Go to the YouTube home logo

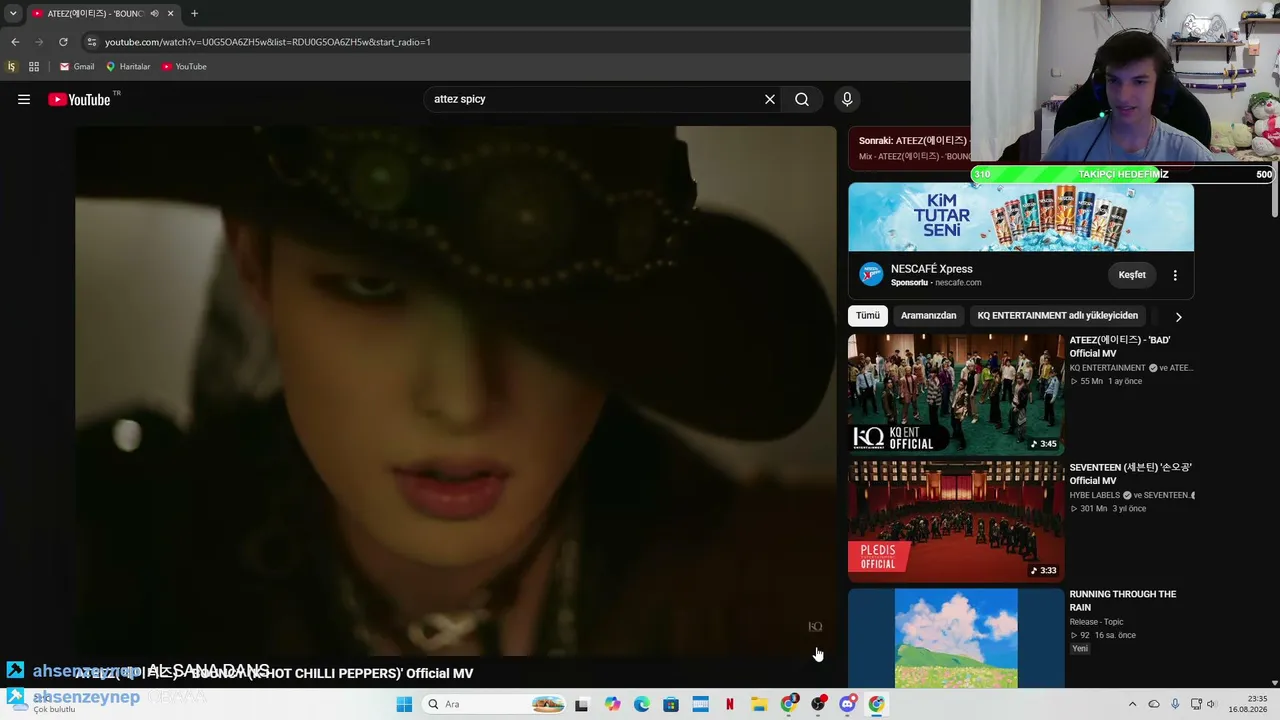point(79,99)
